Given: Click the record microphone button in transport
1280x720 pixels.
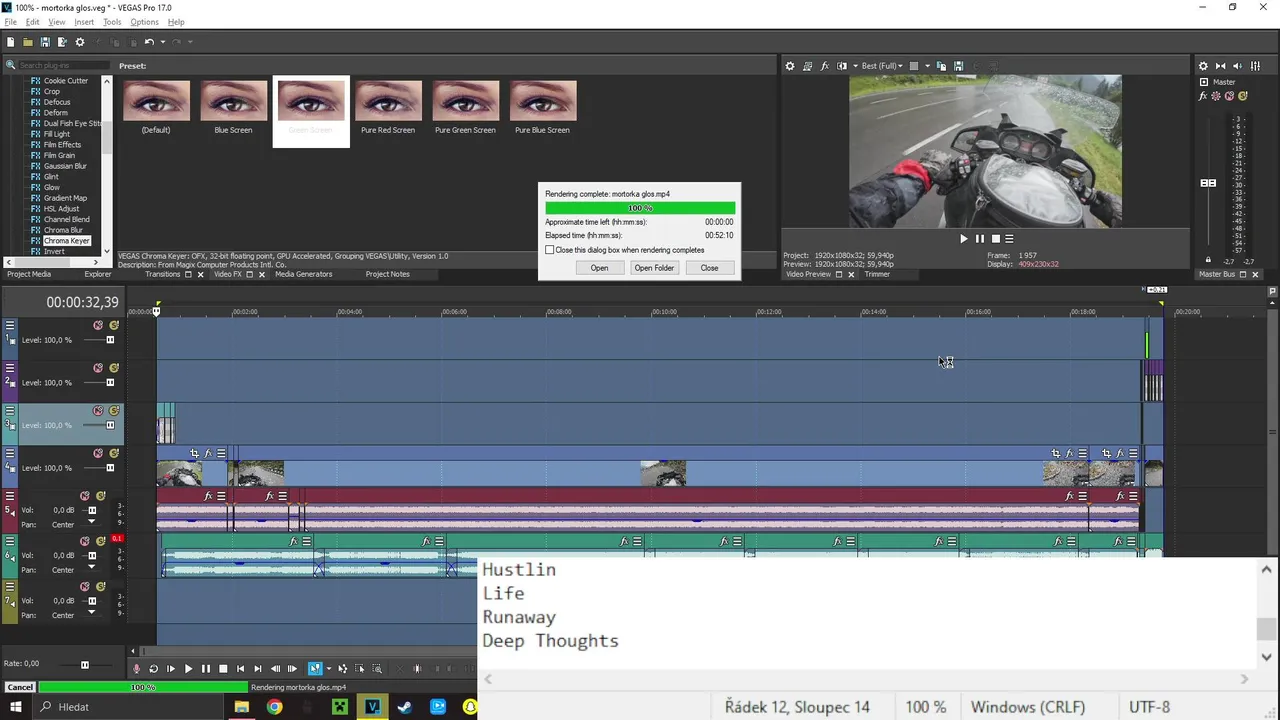Looking at the screenshot, I should (x=137, y=669).
